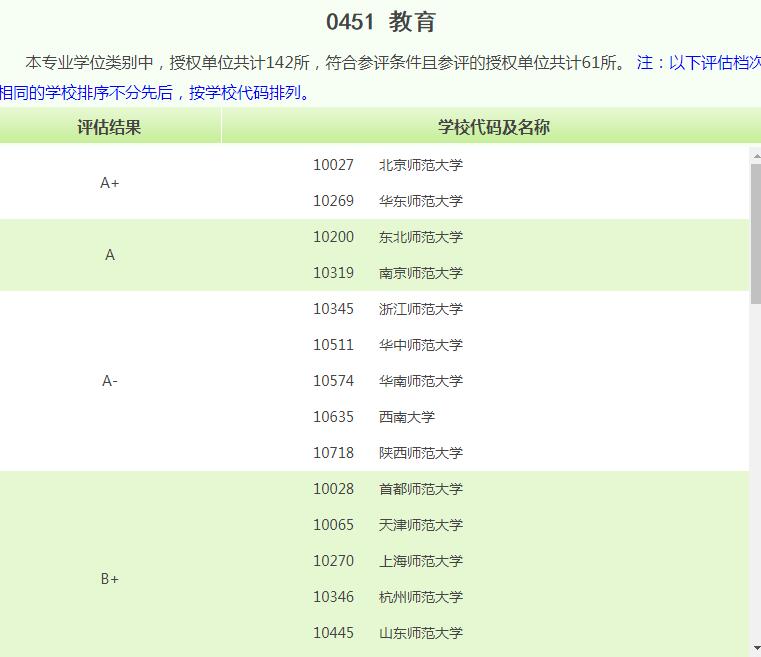Select 山东师范大学 entry

420,633
